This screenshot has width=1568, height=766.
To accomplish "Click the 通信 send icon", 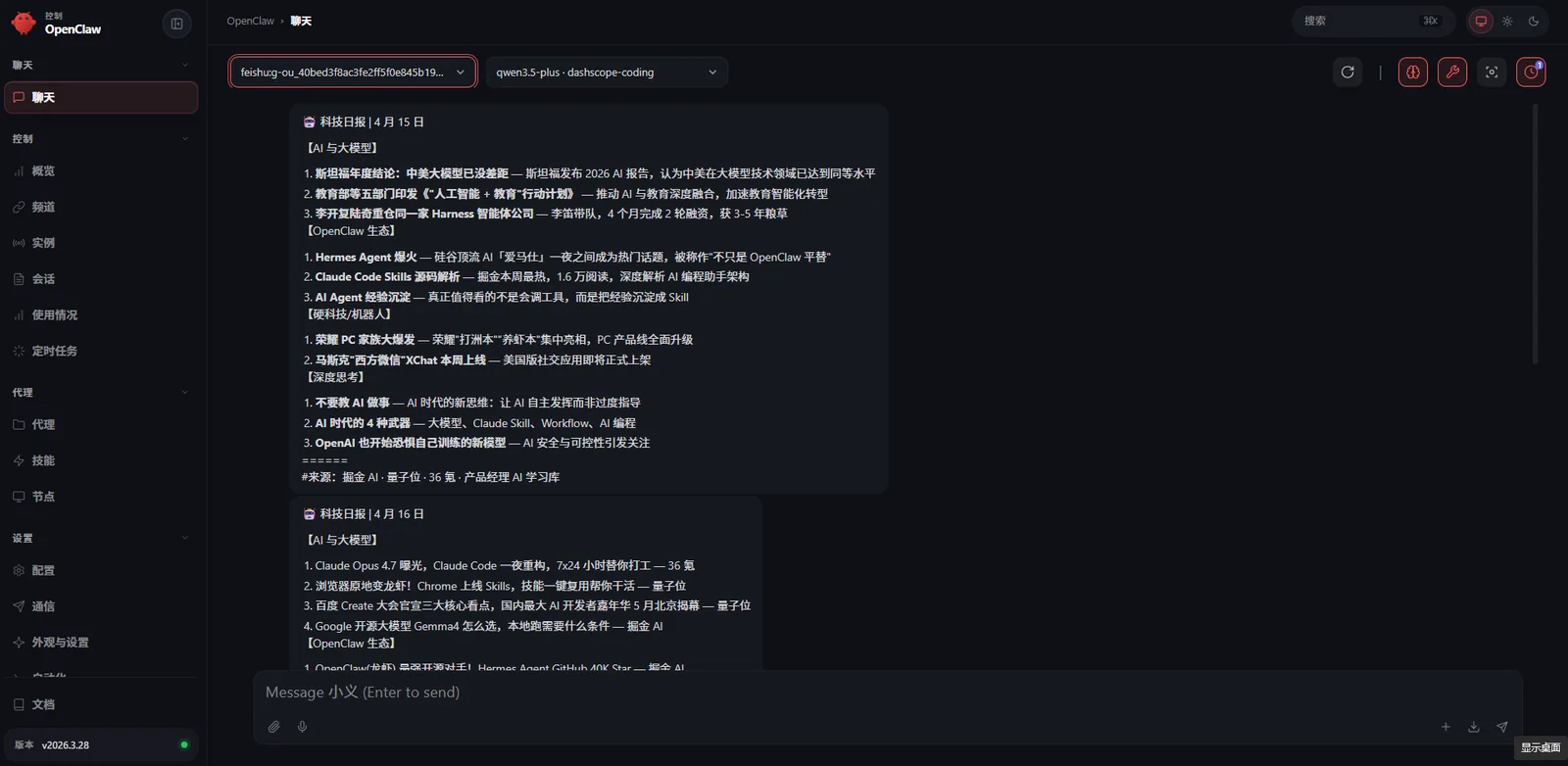I will tap(19, 606).
